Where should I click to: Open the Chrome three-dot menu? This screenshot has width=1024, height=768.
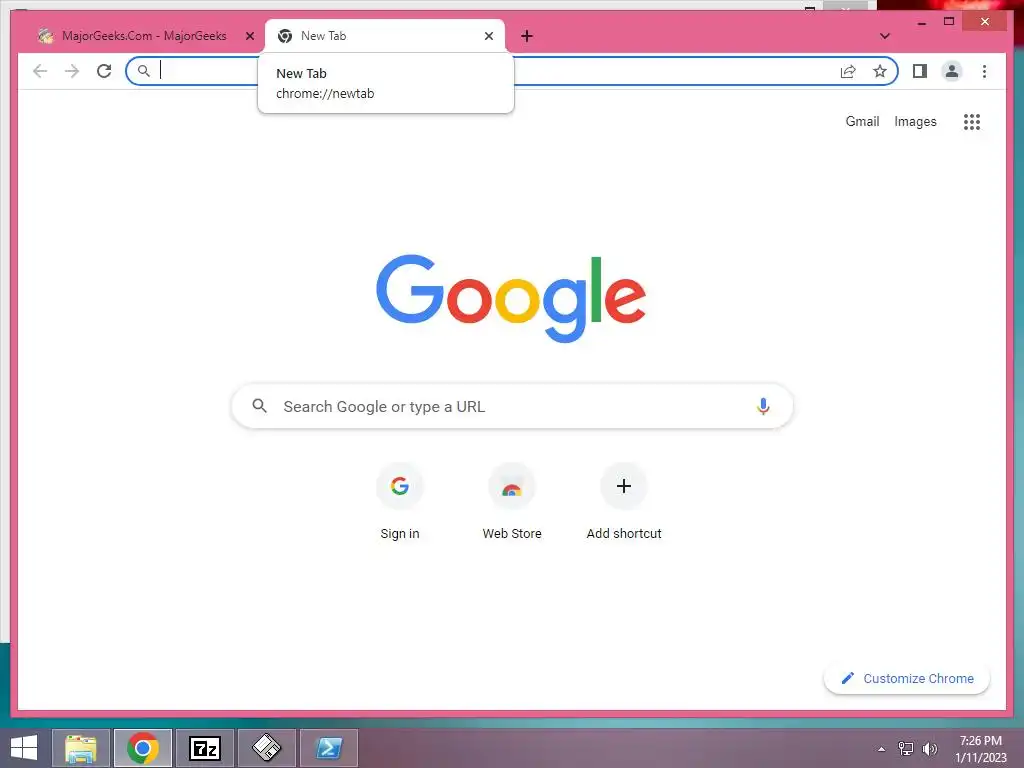click(x=984, y=71)
